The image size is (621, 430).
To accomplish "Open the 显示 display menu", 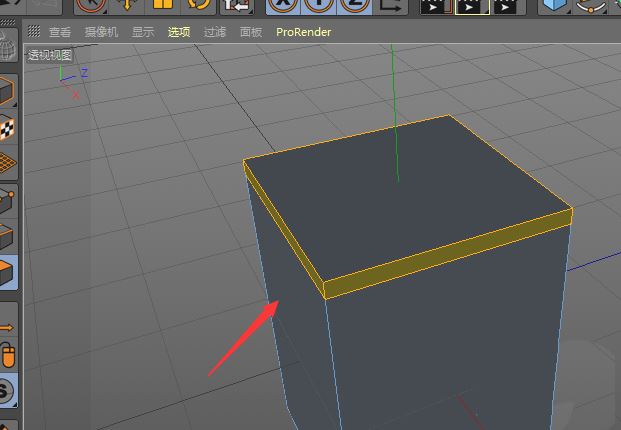I will [x=143, y=32].
